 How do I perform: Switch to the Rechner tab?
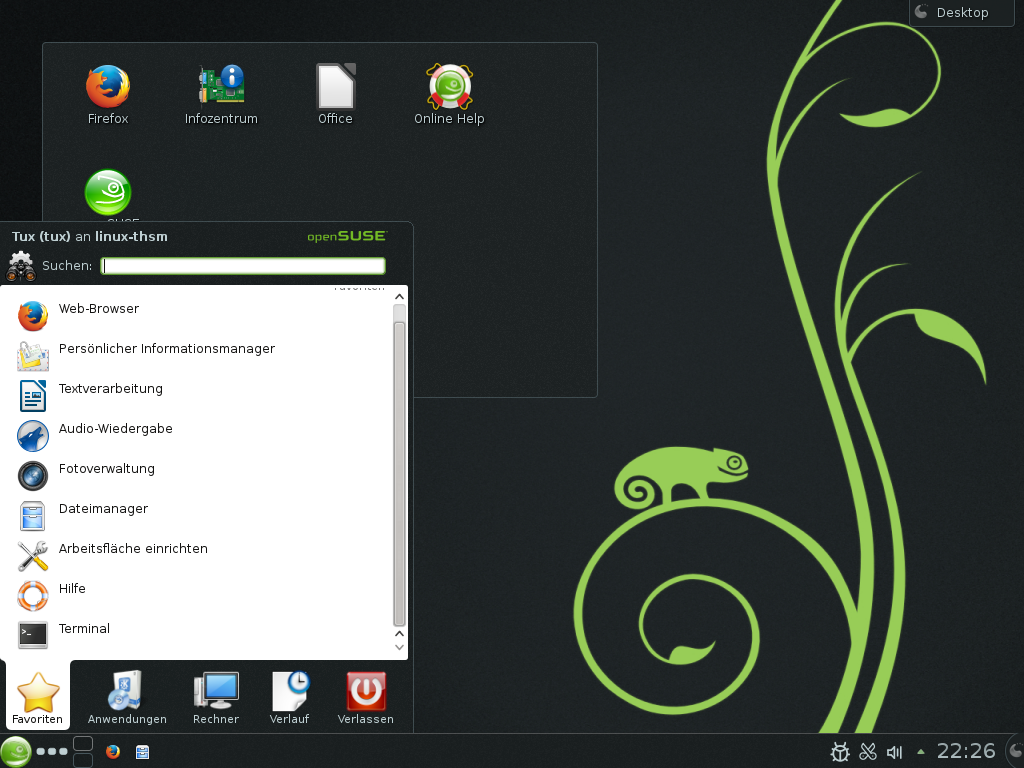coord(216,697)
